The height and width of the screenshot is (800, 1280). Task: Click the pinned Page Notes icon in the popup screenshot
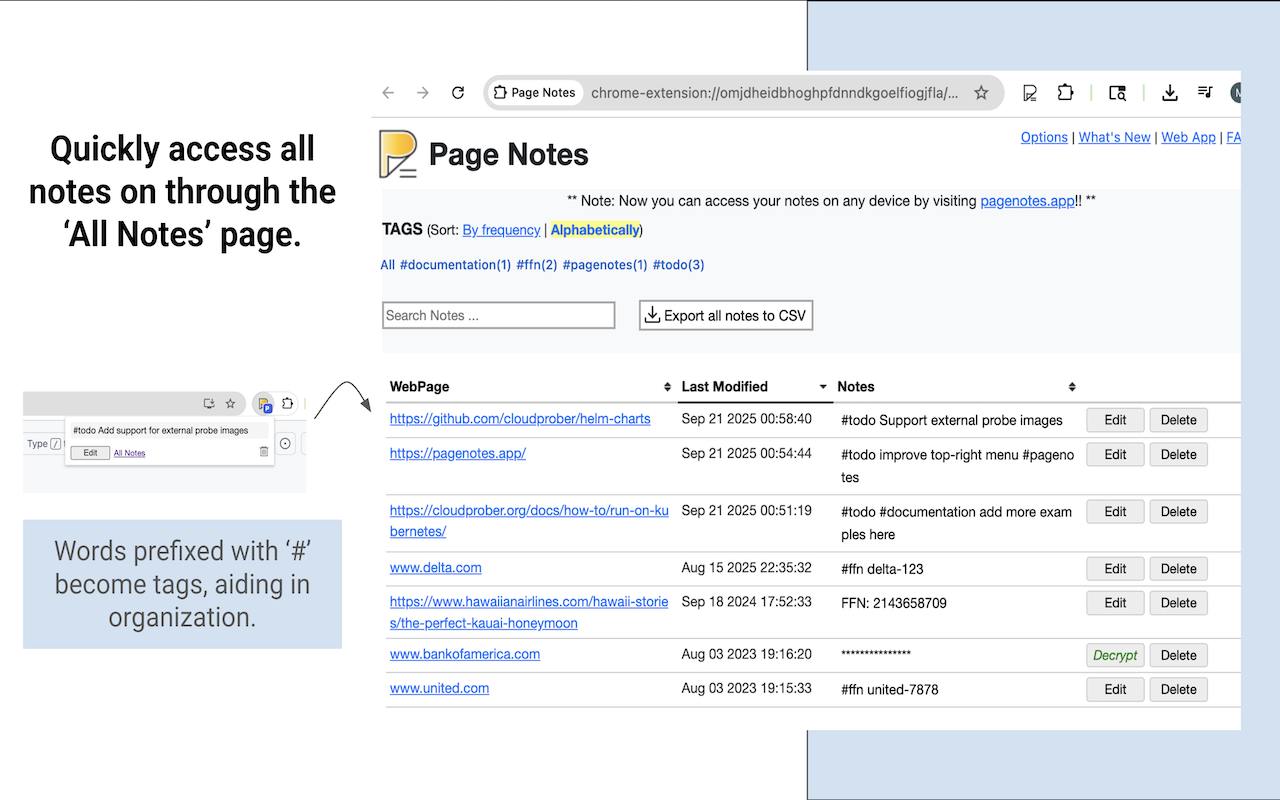[x=264, y=403]
